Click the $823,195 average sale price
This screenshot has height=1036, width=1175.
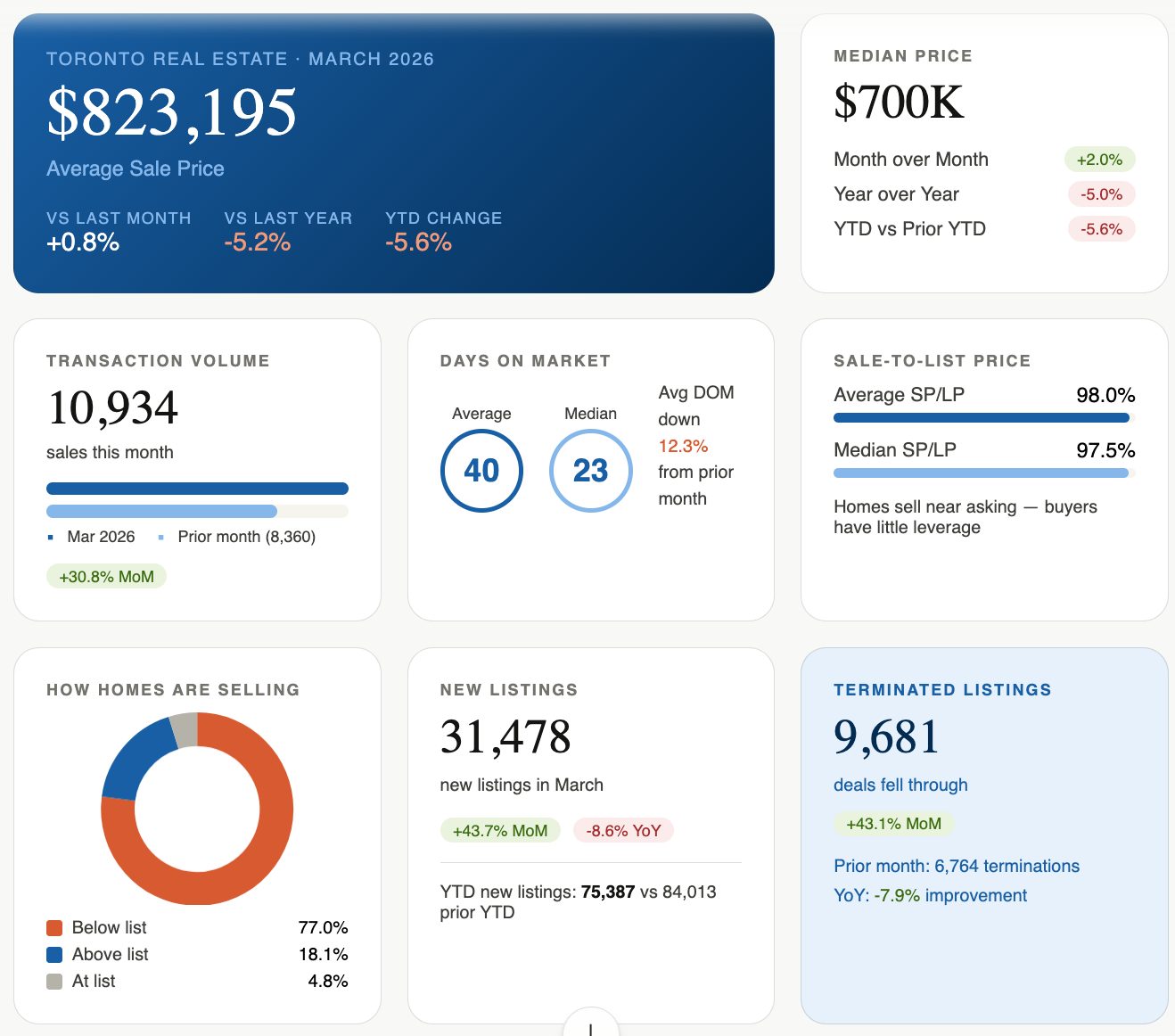click(x=172, y=112)
